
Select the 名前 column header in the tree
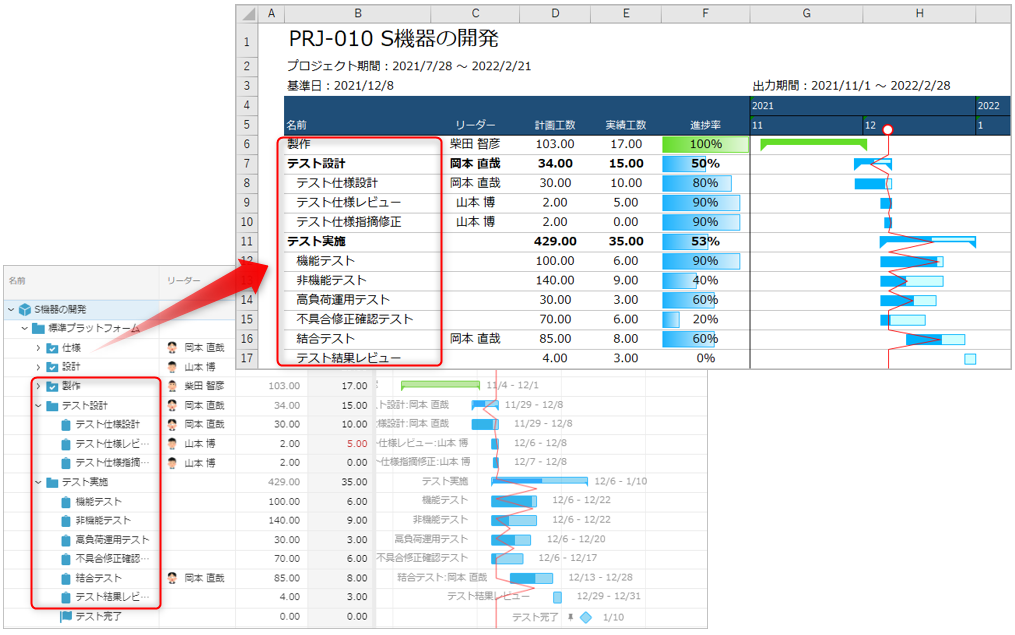[x=17, y=283]
